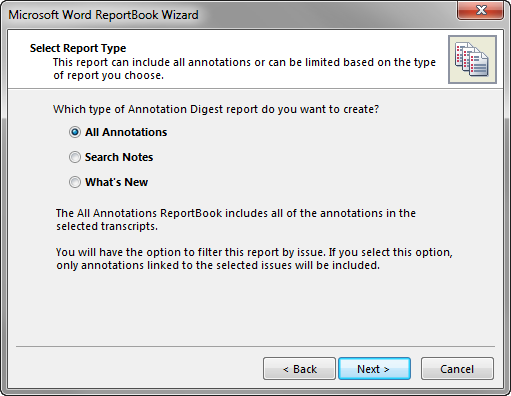Select the All Annotations radio button
511x396 pixels.
tap(75, 132)
